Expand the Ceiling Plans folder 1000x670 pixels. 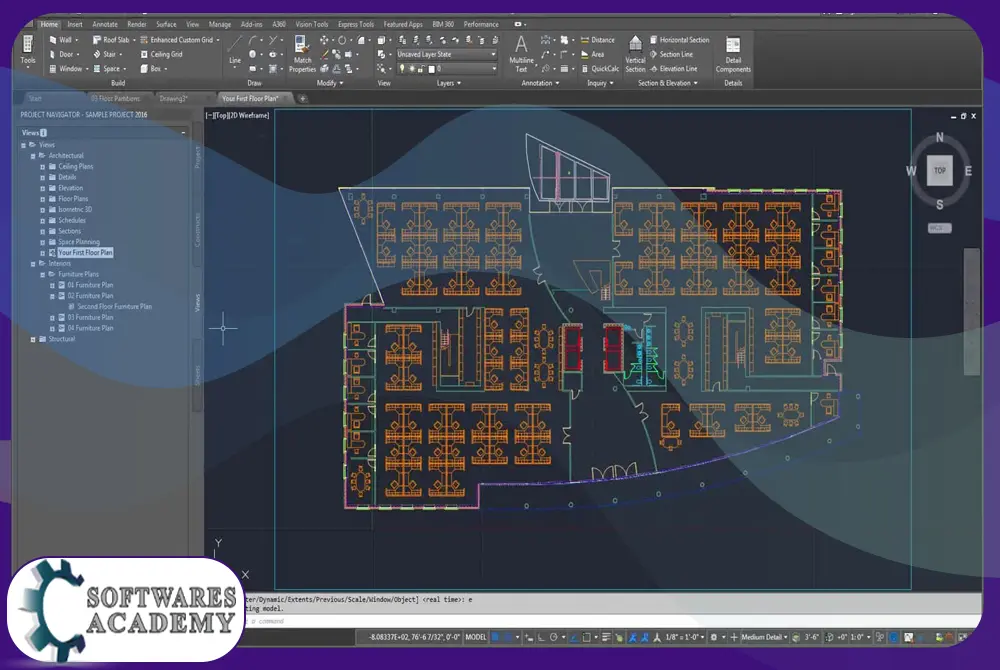point(43,167)
